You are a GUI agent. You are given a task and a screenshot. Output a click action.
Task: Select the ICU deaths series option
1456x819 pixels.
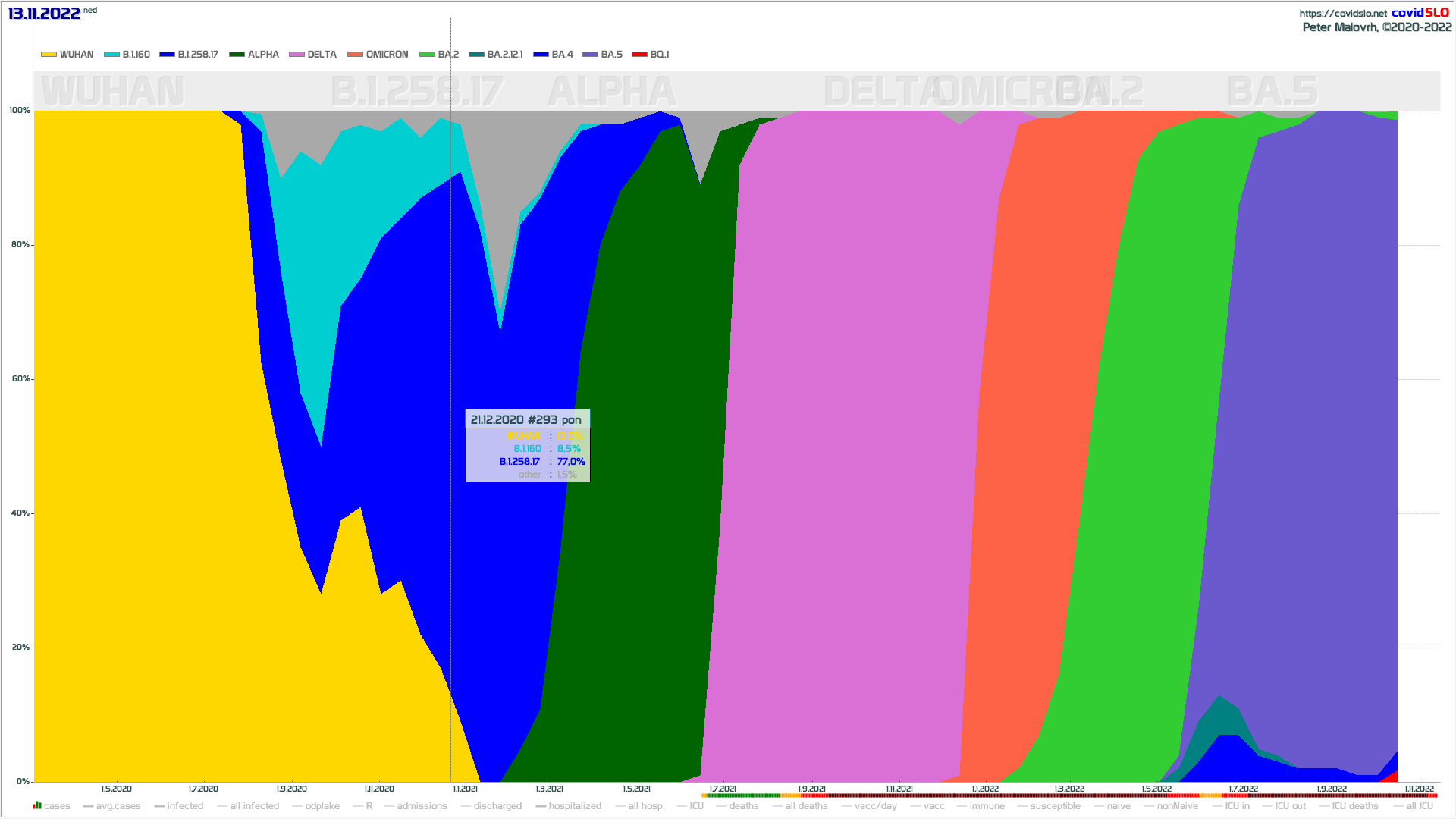pos(1354,806)
